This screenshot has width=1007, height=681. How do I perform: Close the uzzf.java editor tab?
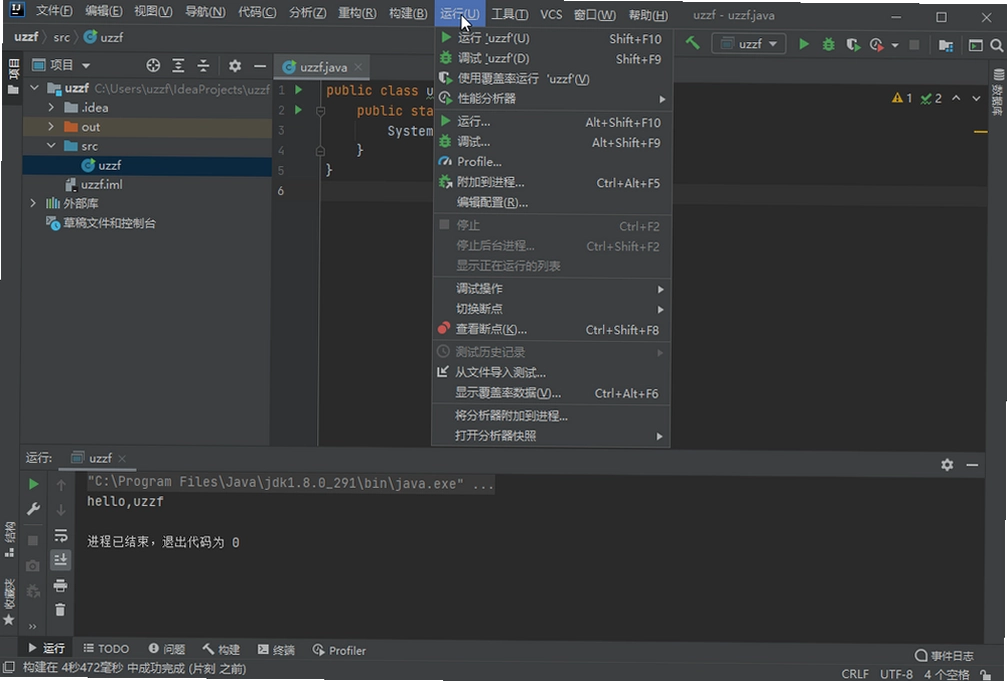click(x=358, y=67)
